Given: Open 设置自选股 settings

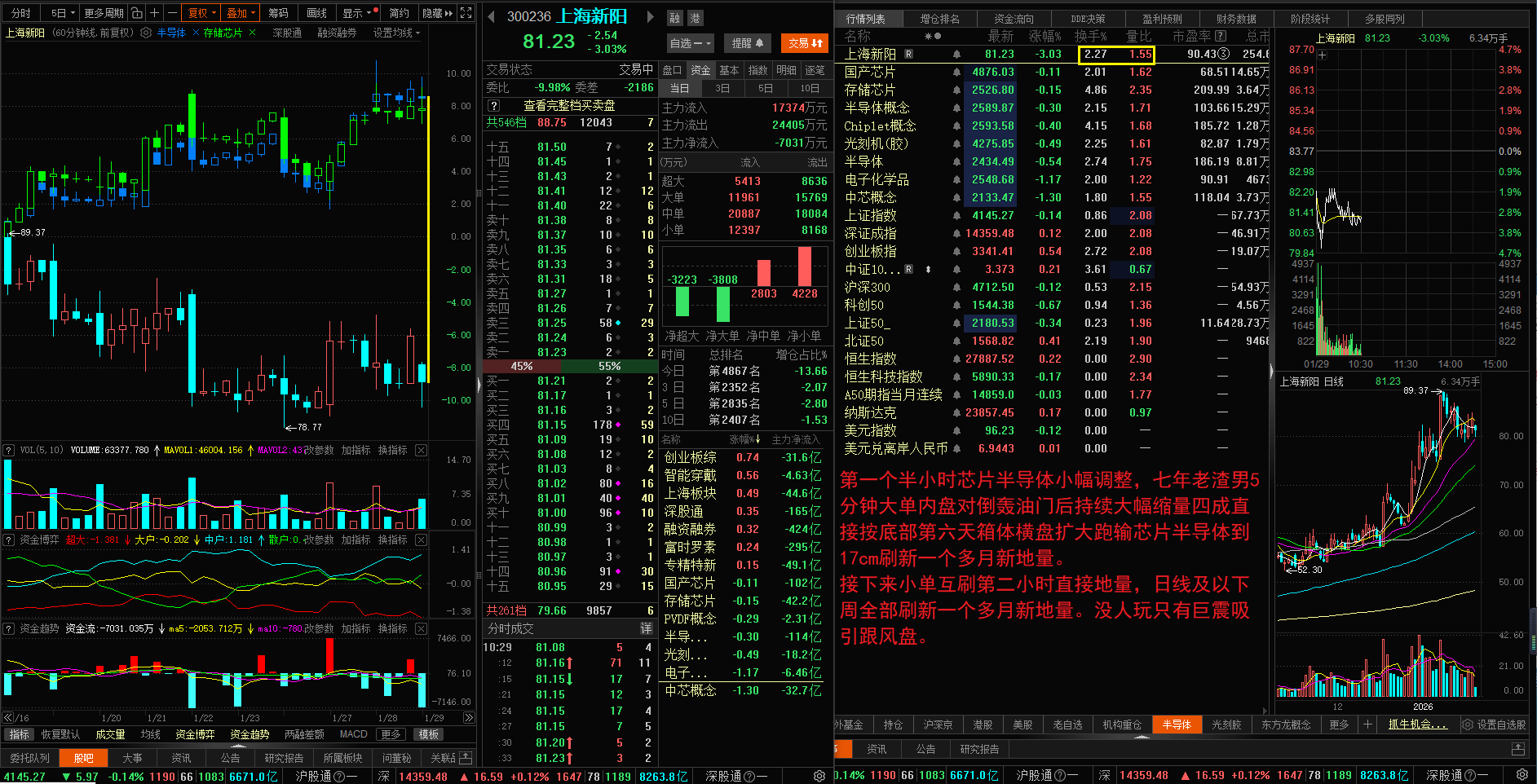Looking at the screenshot, I should [1494, 725].
